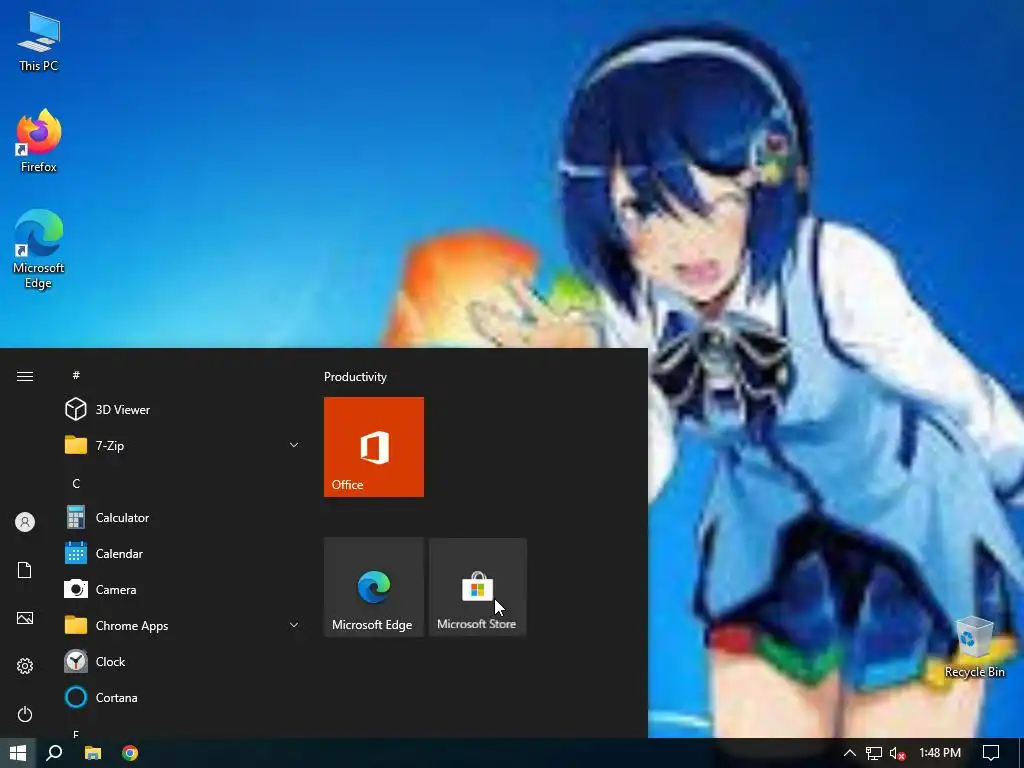This screenshot has height=768, width=1024.
Task: Open the user account icon in Start
Action: 25,522
